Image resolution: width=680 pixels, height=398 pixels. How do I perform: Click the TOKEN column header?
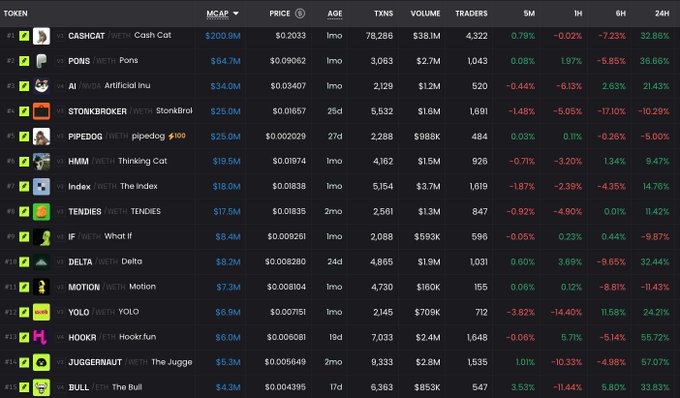click(16, 13)
